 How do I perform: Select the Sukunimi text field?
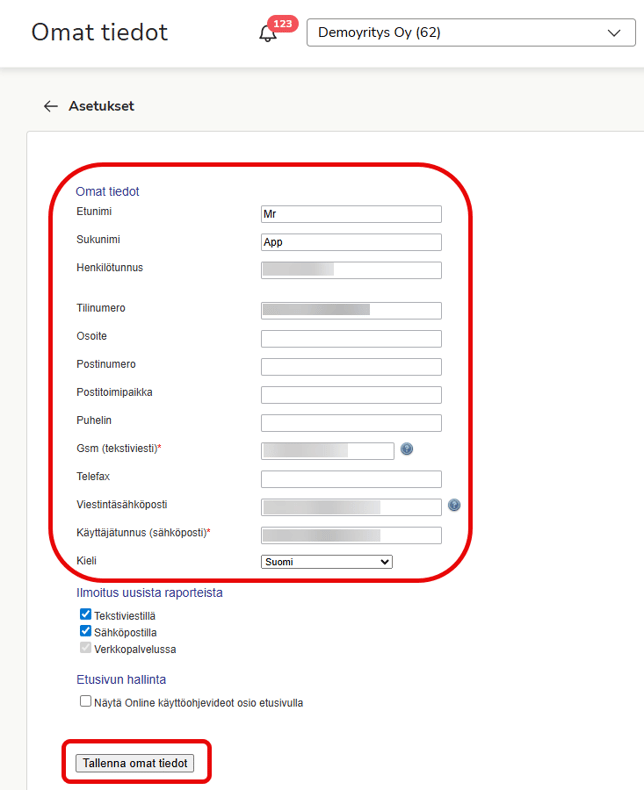350,242
